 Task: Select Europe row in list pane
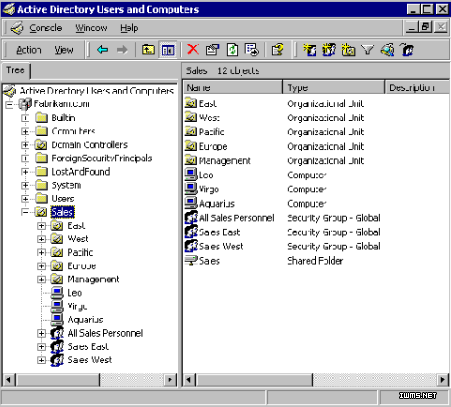pyautogui.click(x=213, y=146)
